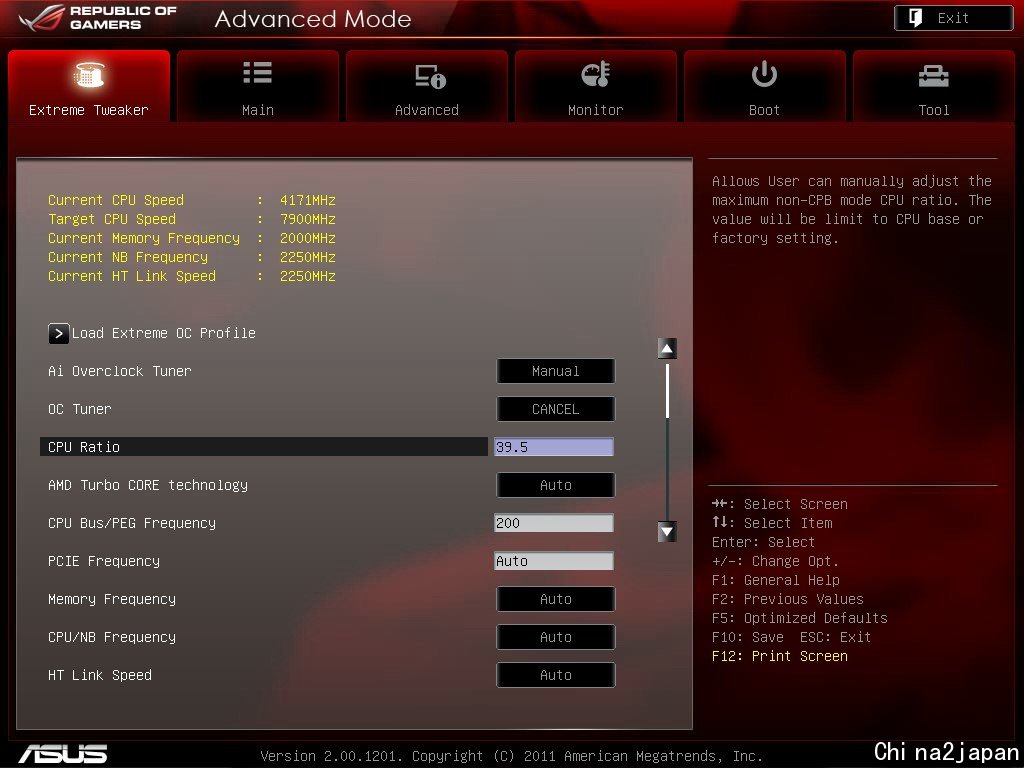Click the ASUS logo at bottom left
1024x768 pixels.
pyautogui.click(x=63, y=754)
